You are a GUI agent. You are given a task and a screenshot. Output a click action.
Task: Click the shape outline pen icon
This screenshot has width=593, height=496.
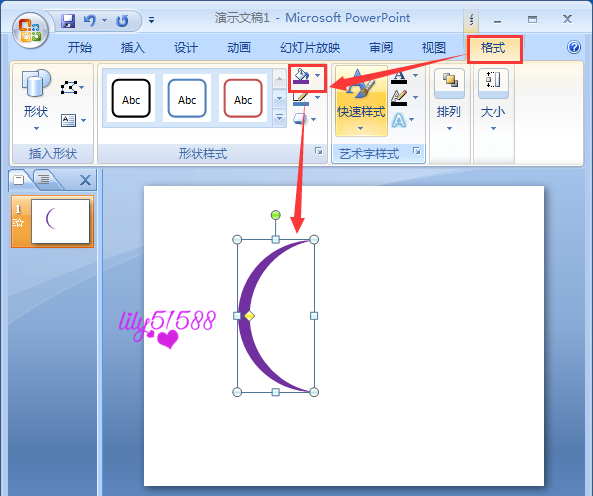coord(301,99)
